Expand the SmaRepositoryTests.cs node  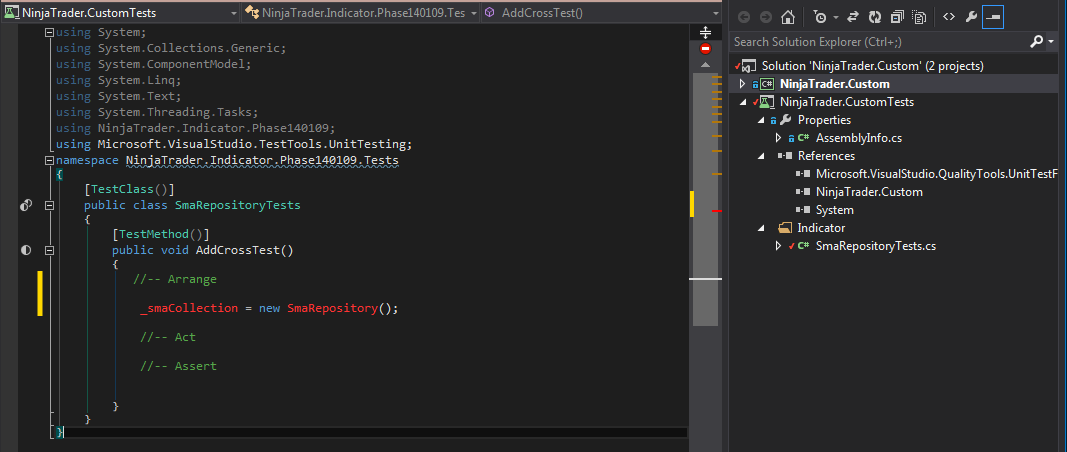click(x=779, y=246)
